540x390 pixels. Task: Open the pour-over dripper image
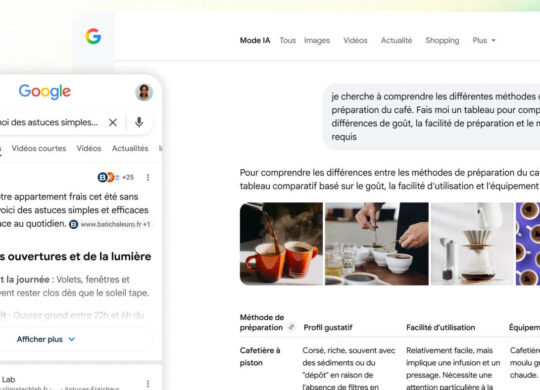[x=472, y=244]
